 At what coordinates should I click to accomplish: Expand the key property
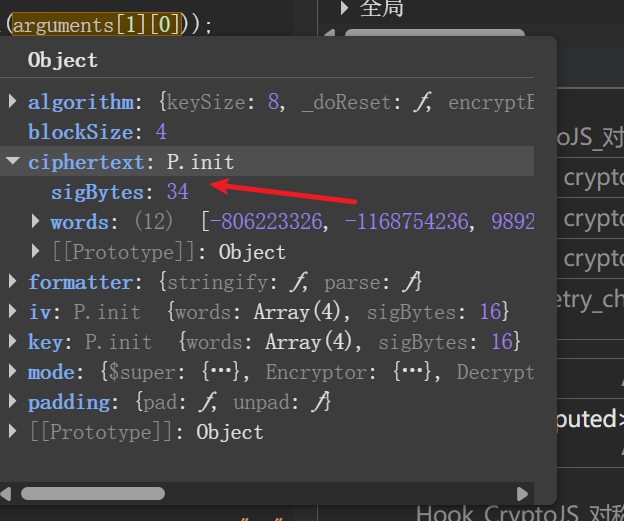(12, 342)
